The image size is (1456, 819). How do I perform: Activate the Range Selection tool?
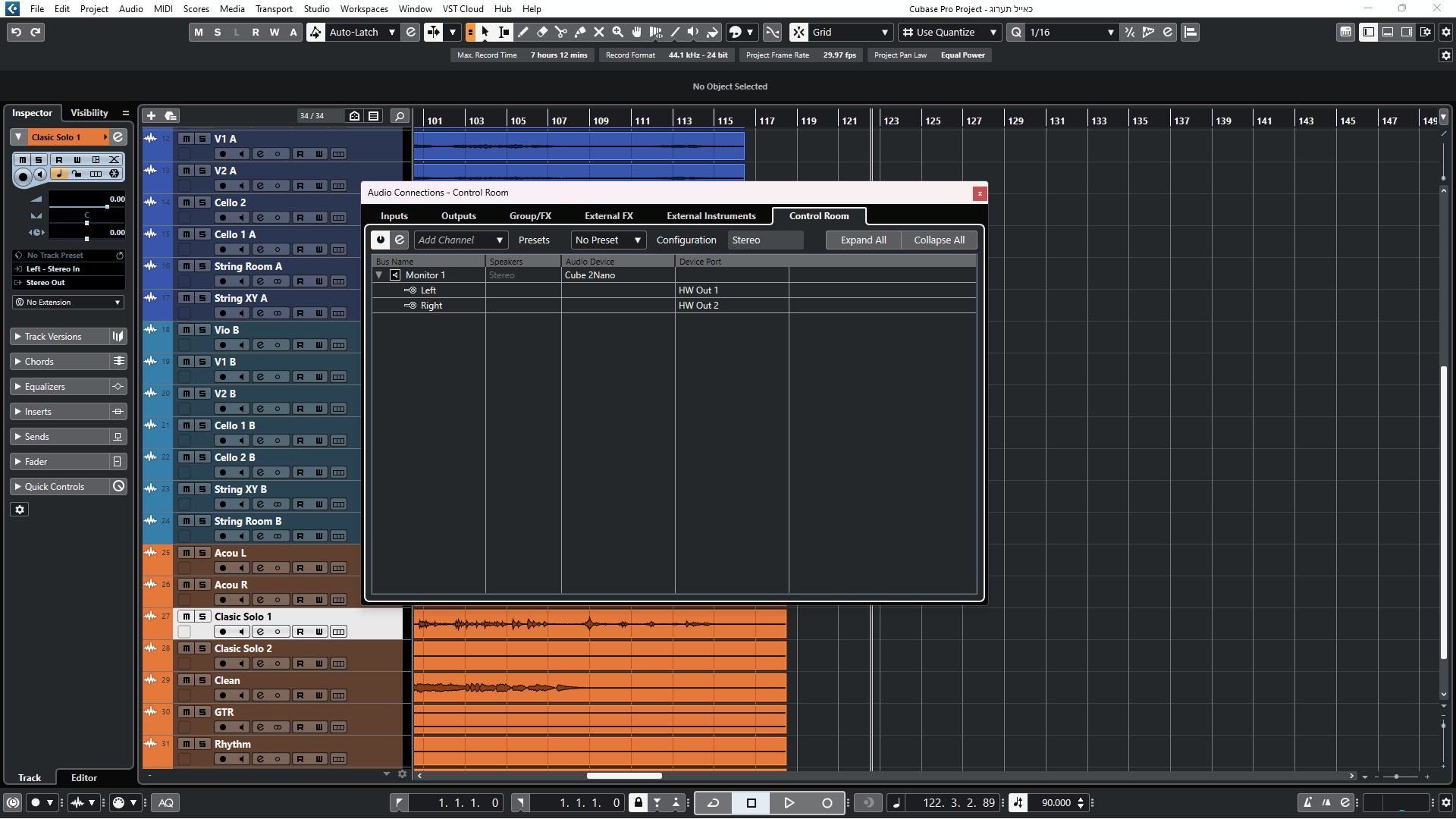[x=504, y=32]
